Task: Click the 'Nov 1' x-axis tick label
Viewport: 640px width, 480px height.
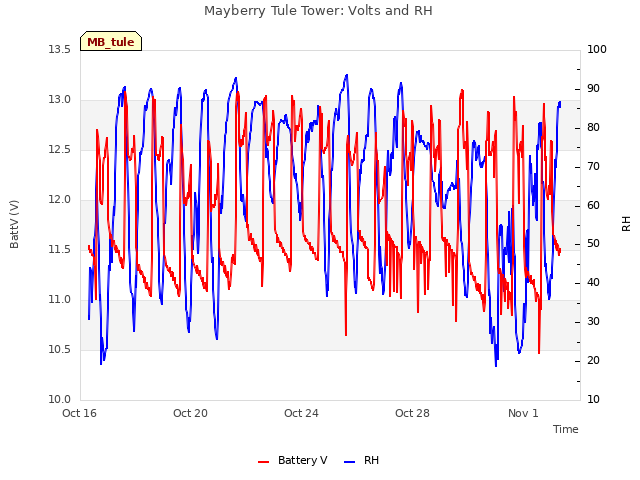Action: tap(523, 413)
